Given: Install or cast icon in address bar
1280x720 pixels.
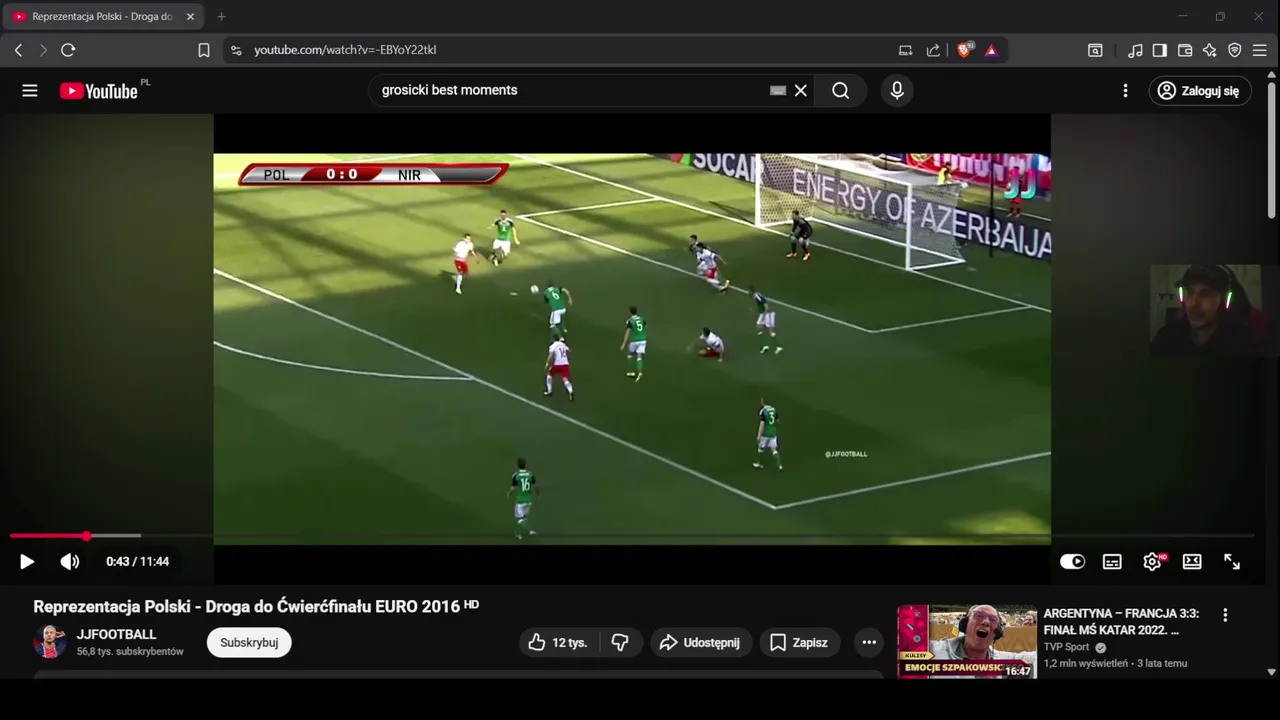Looking at the screenshot, I should click(x=906, y=50).
